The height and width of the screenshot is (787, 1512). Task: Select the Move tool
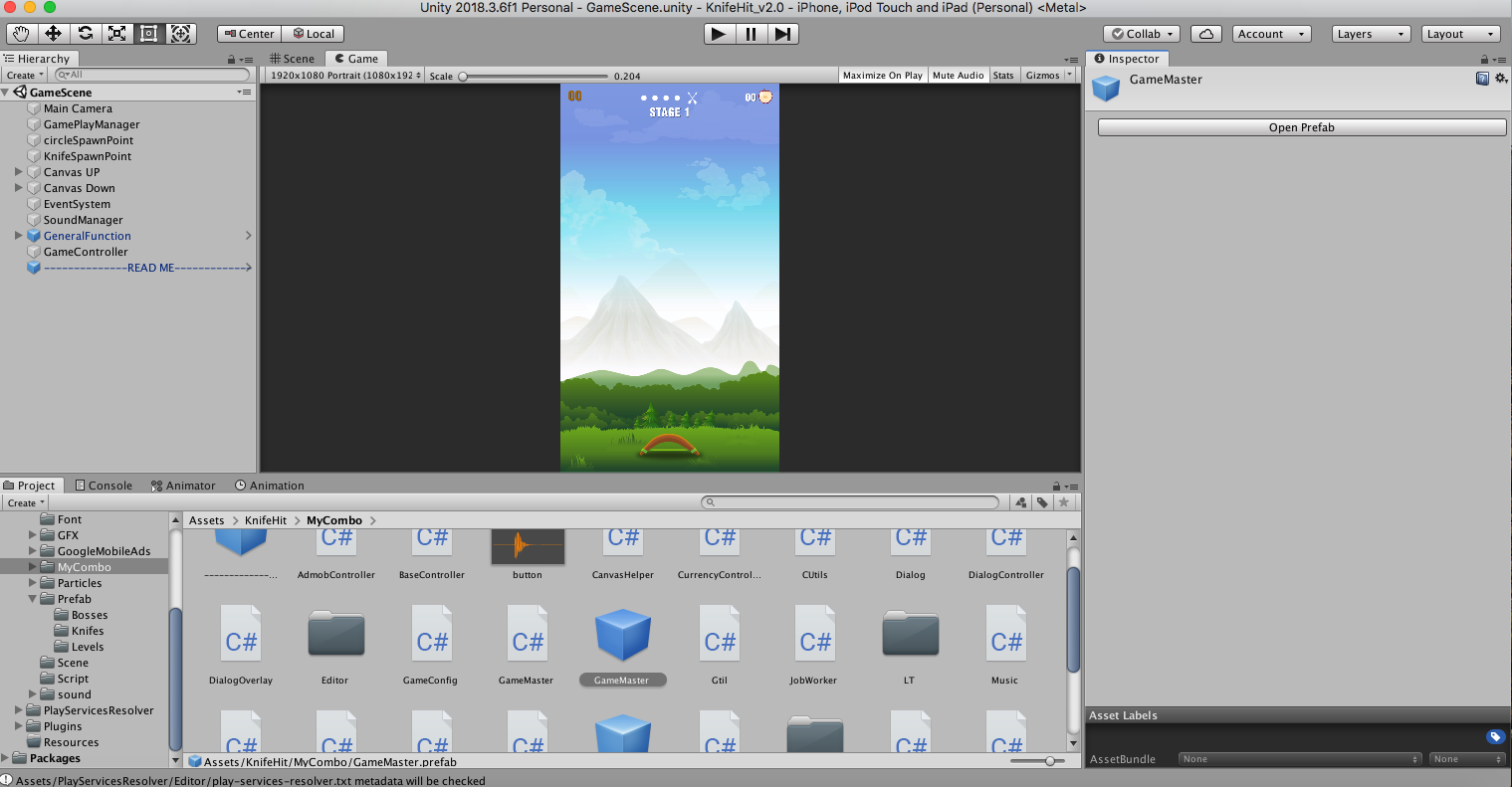click(54, 33)
